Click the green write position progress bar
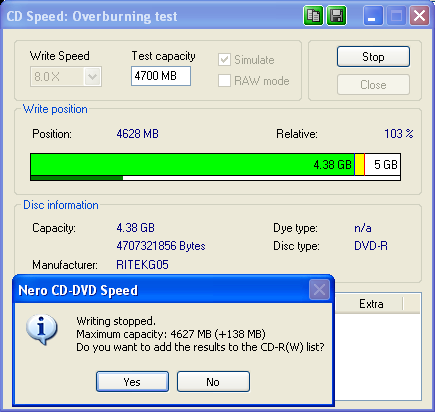 click(192, 164)
